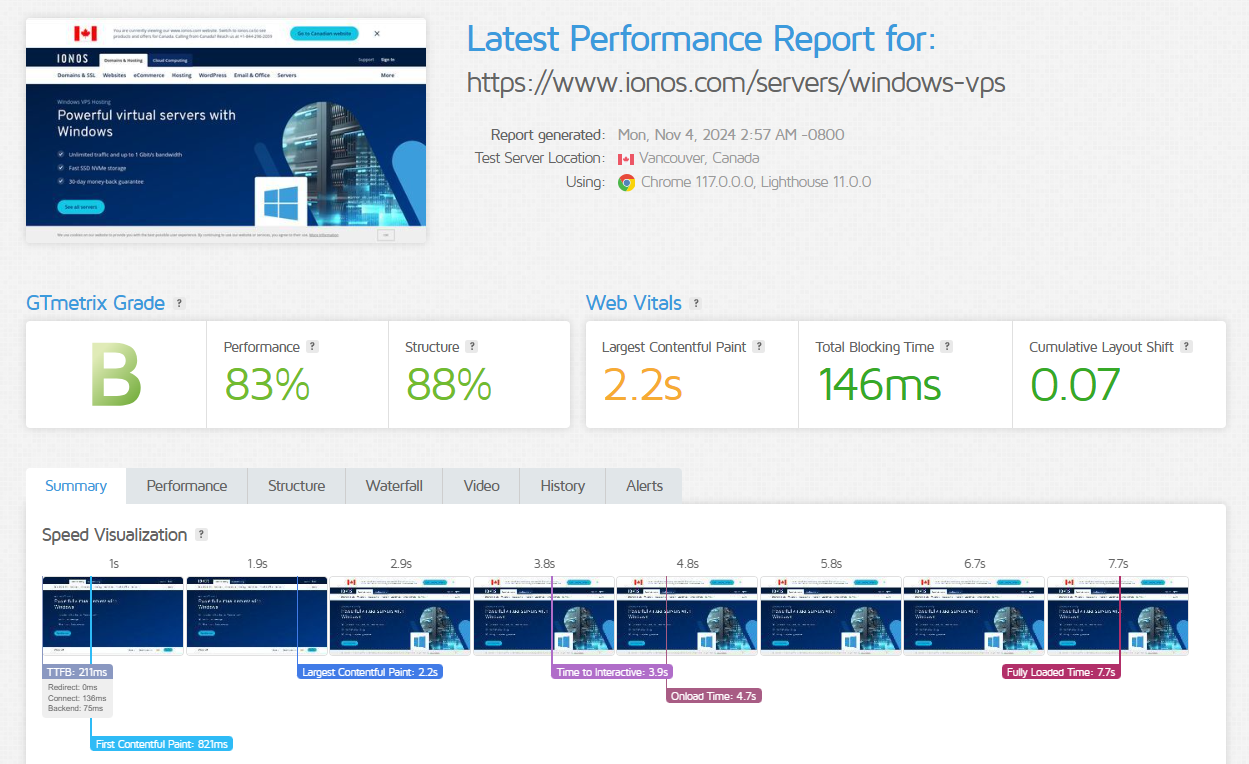
Task: Open the windows-vps report URL link
Action: pos(736,82)
